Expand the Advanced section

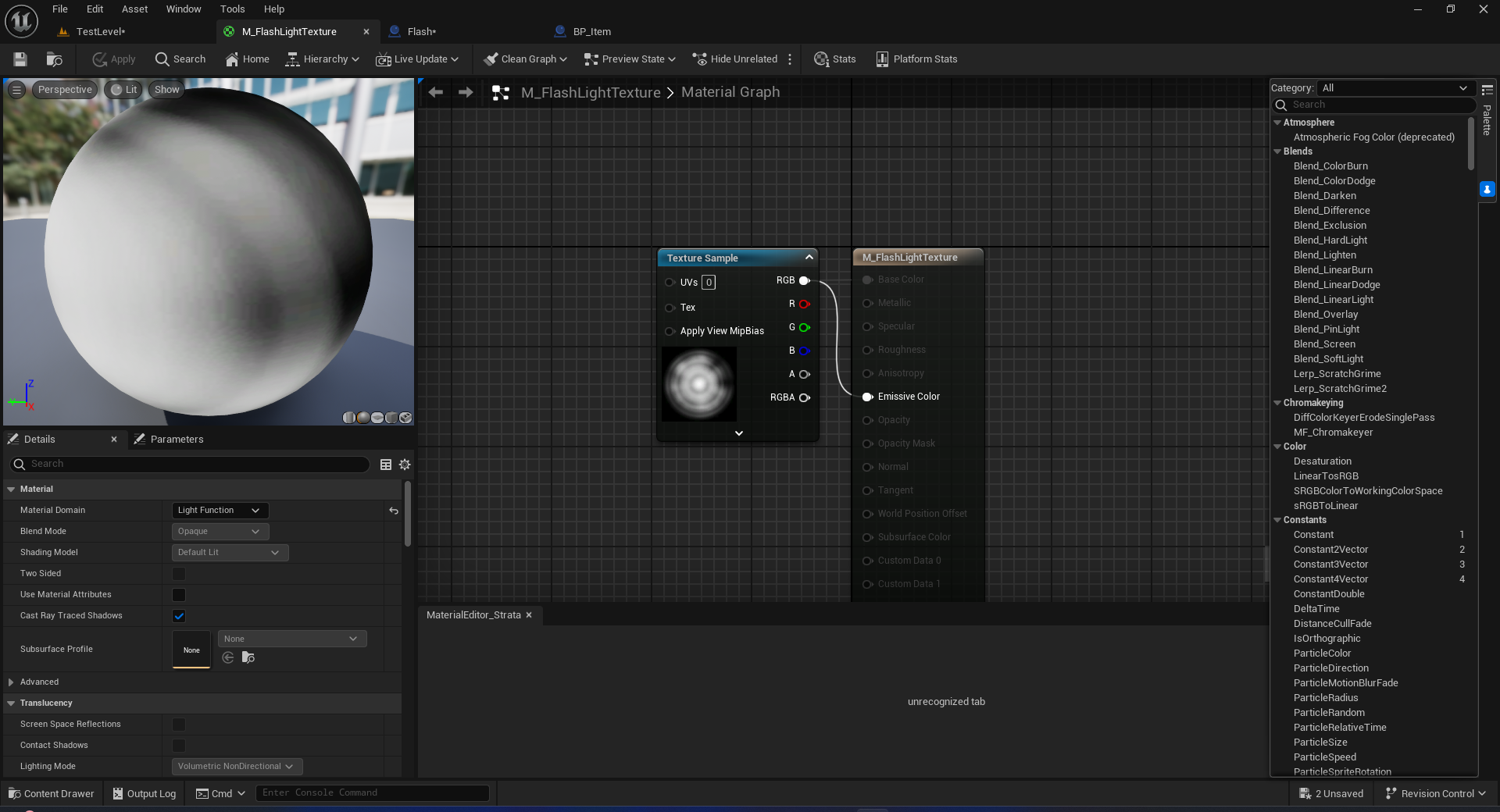point(11,682)
